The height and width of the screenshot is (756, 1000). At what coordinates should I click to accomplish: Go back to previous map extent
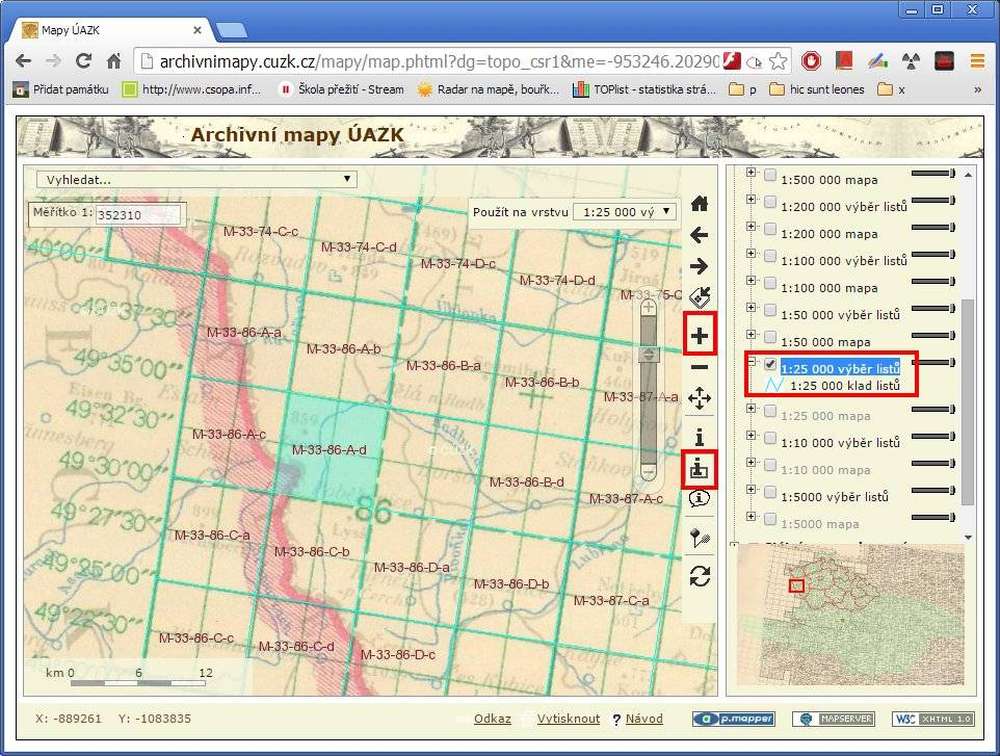[700, 235]
